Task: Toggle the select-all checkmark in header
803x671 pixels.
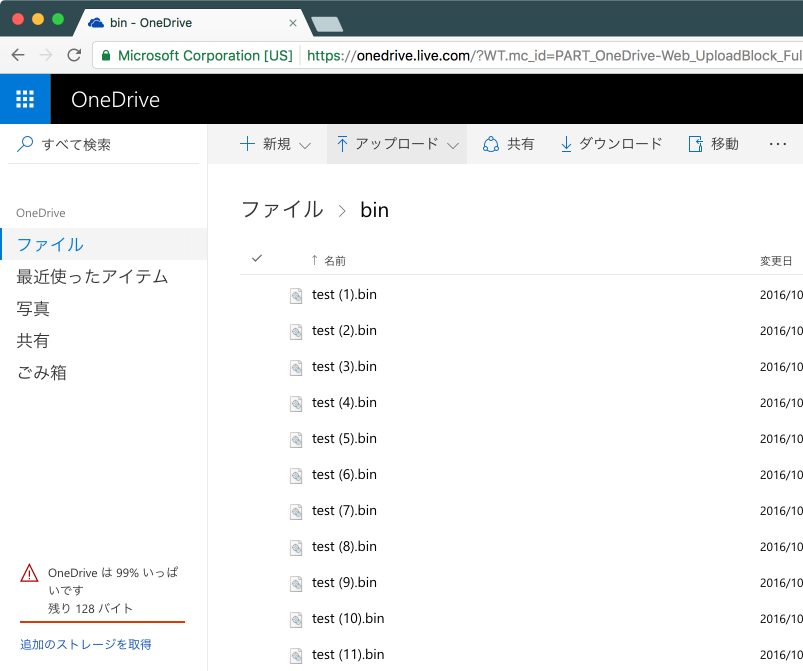Action: pos(257,259)
